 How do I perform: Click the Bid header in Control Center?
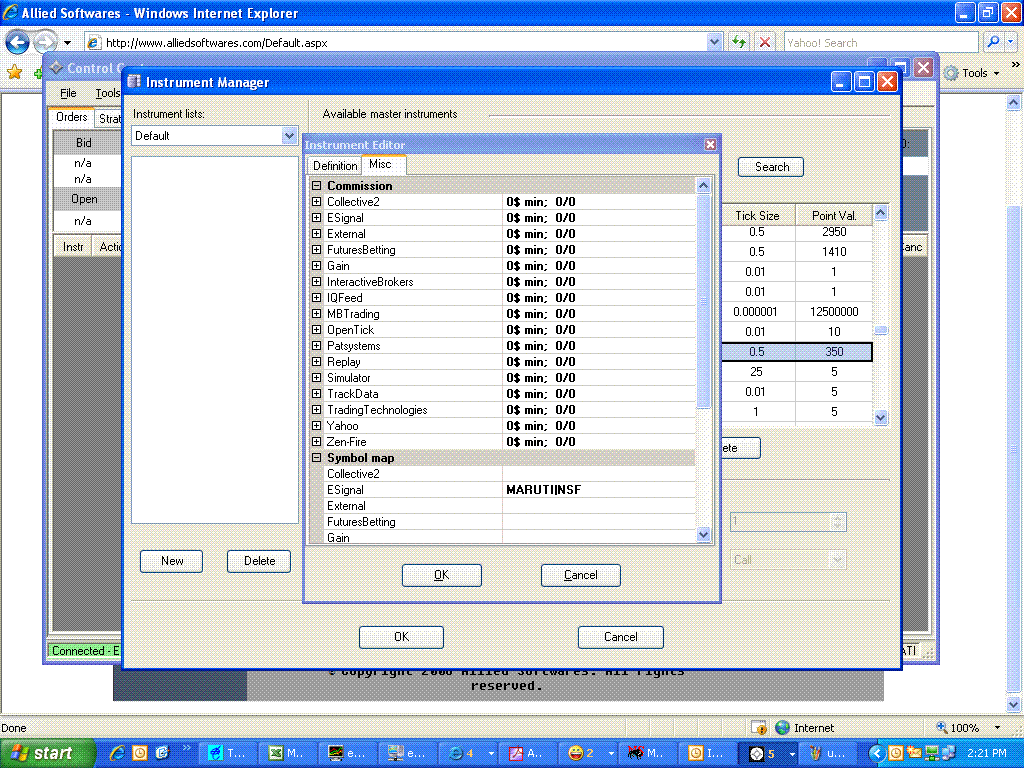coord(84,142)
